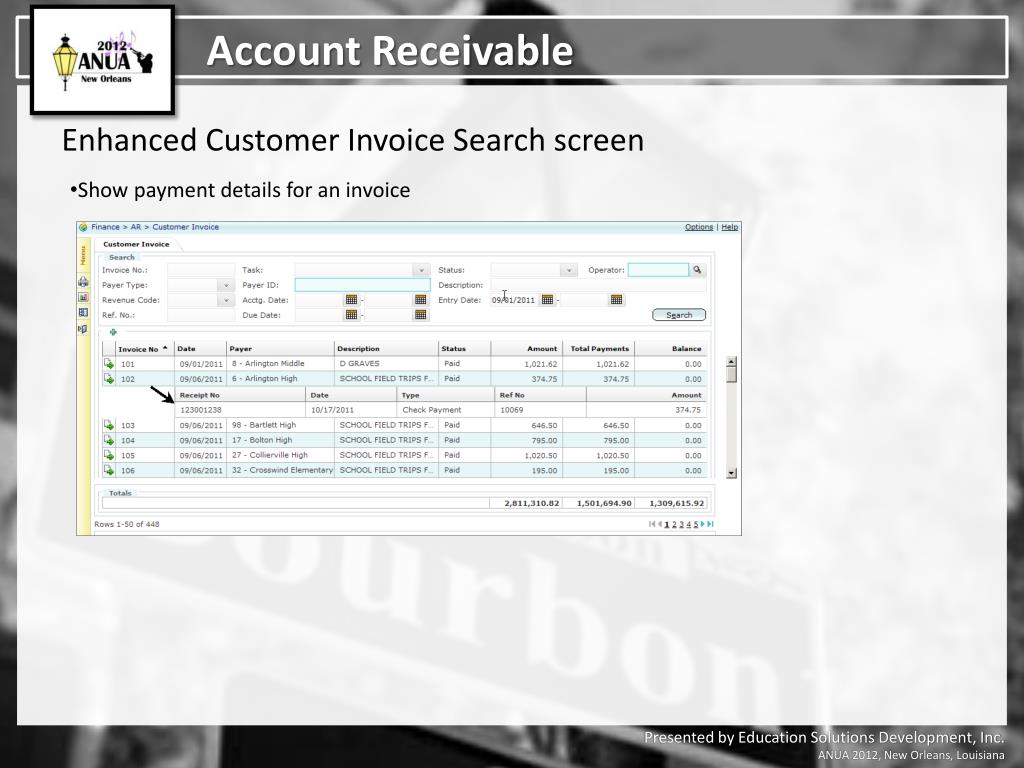1024x768 pixels.
Task: Go to the first page of results
Action: [652, 524]
